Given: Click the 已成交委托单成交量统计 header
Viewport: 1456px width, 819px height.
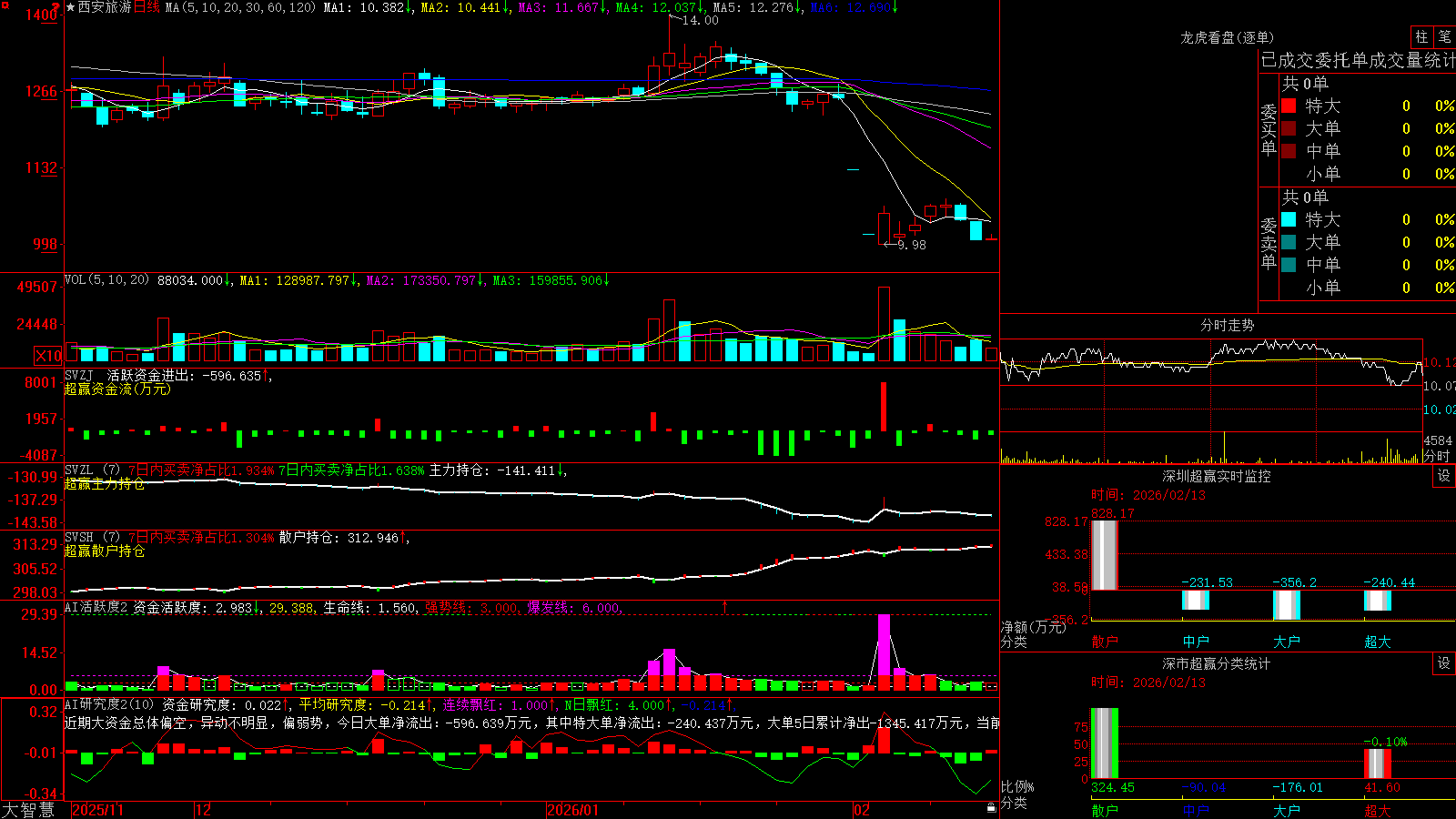Looking at the screenshot, I should coord(1358,60).
